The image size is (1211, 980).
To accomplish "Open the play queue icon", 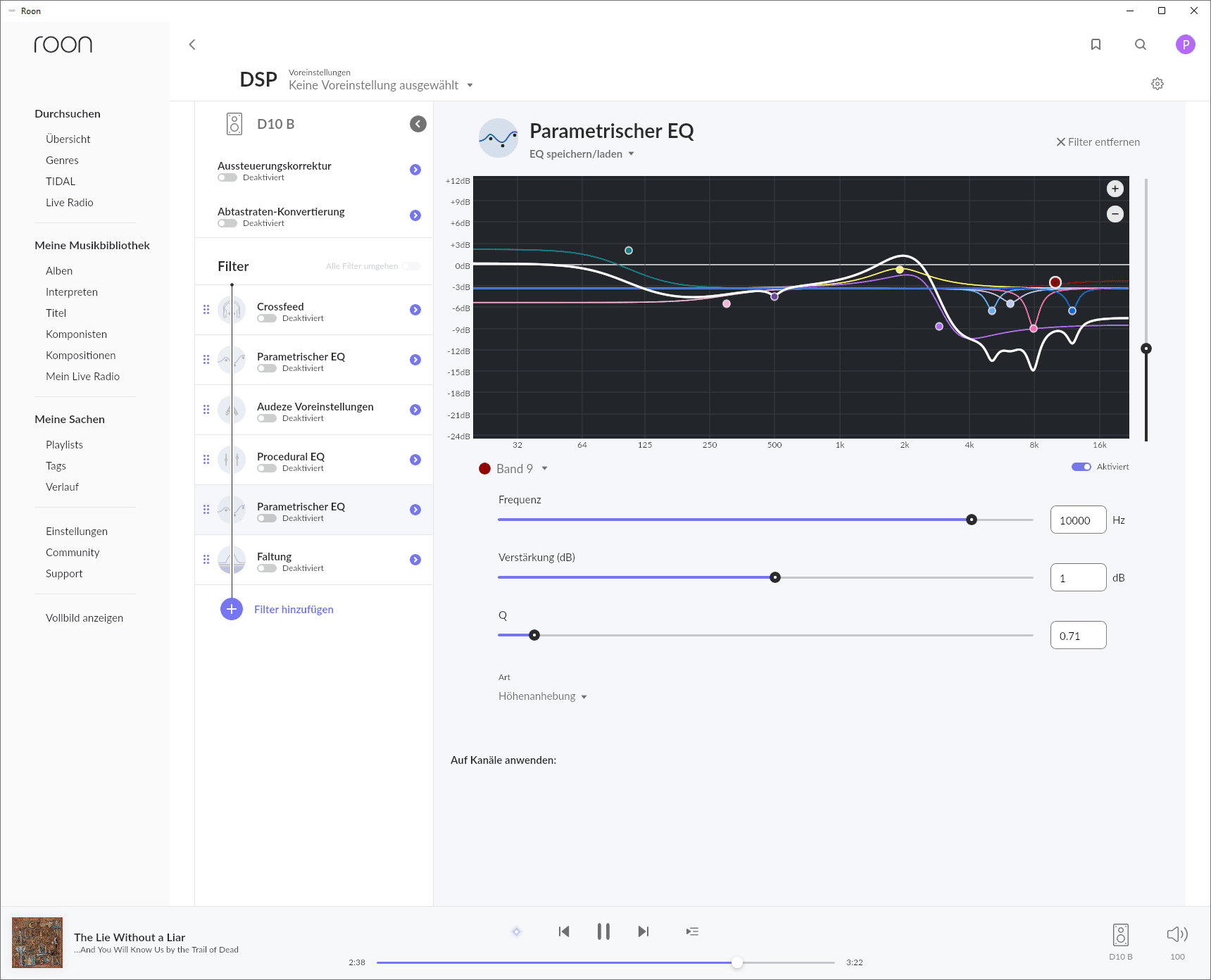I will click(x=693, y=931).
